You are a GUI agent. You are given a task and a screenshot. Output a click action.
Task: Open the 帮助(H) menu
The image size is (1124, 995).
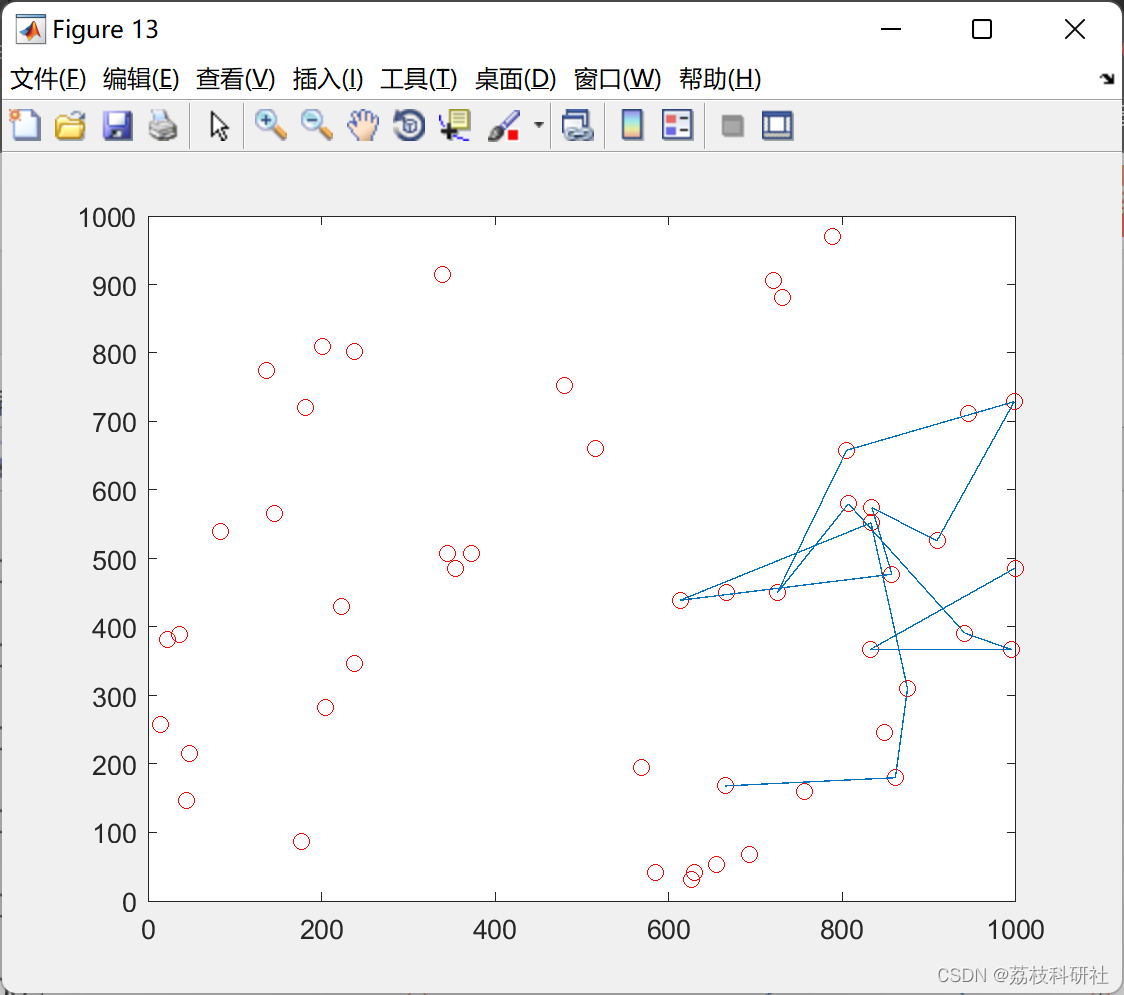pyautogui.click(x=720, y=79)
